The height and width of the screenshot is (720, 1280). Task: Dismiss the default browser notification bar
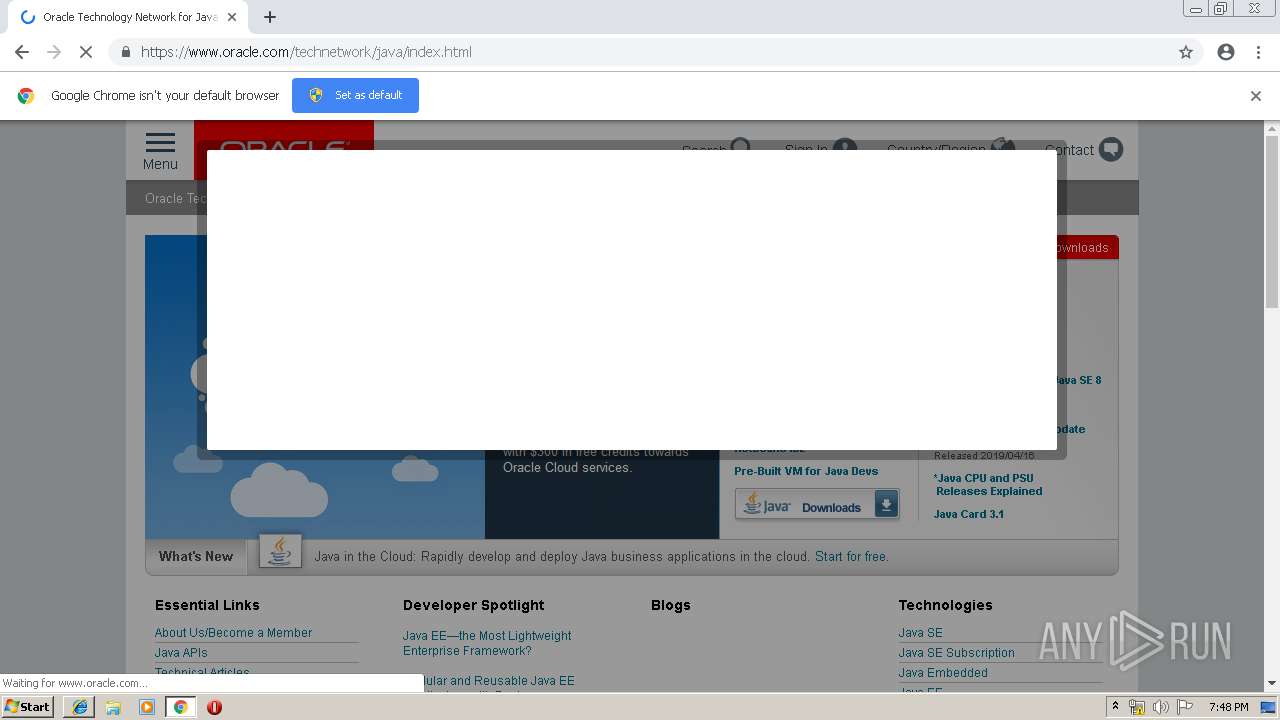click(1256, 96)
